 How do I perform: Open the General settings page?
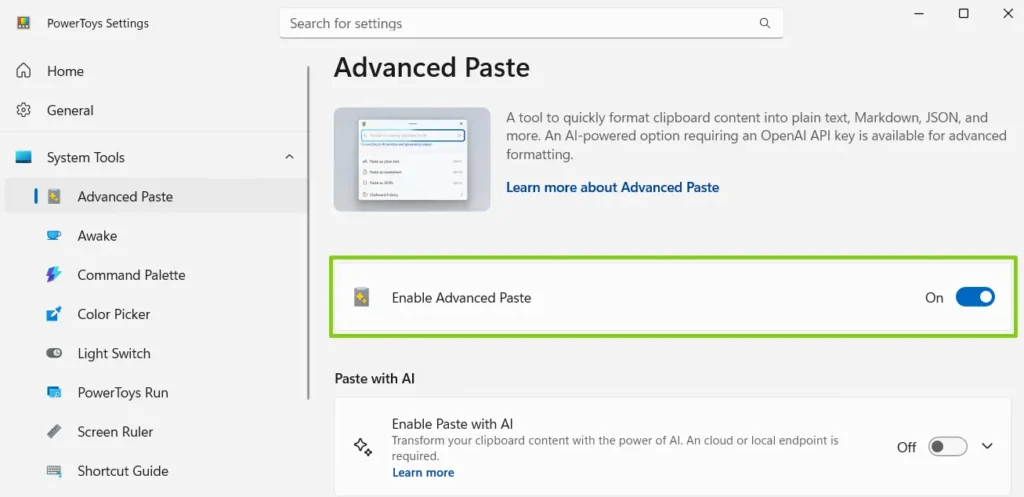[154, 110]
